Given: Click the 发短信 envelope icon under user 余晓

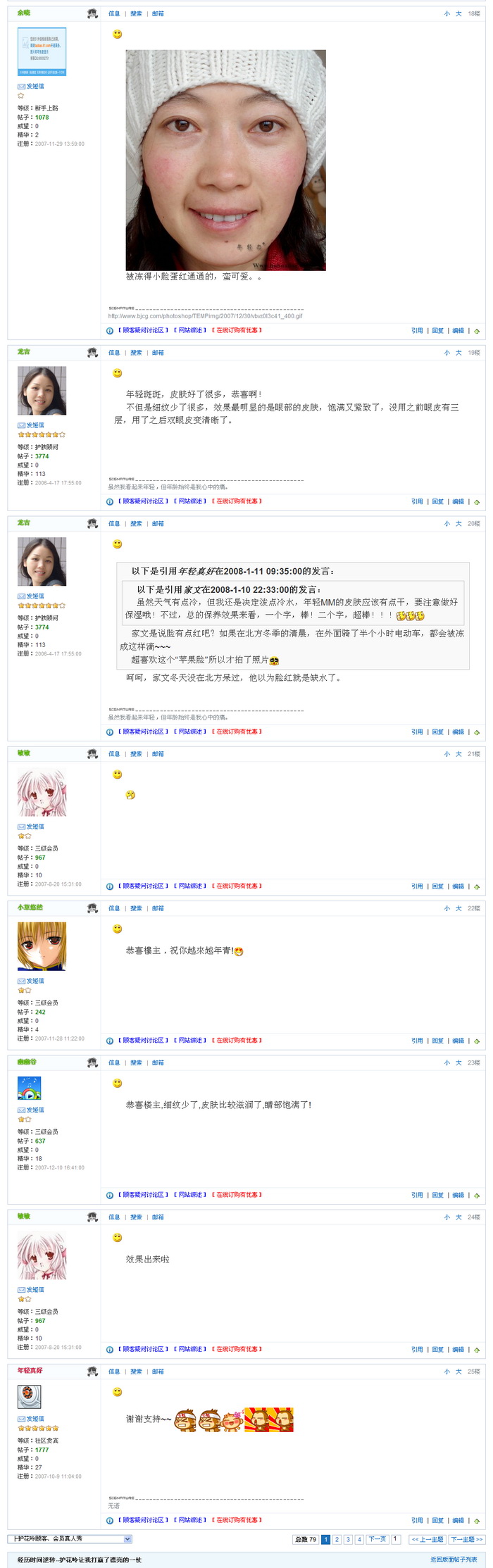Looking at the screenshot, I should pyautogui.click(x=21, y=86).
